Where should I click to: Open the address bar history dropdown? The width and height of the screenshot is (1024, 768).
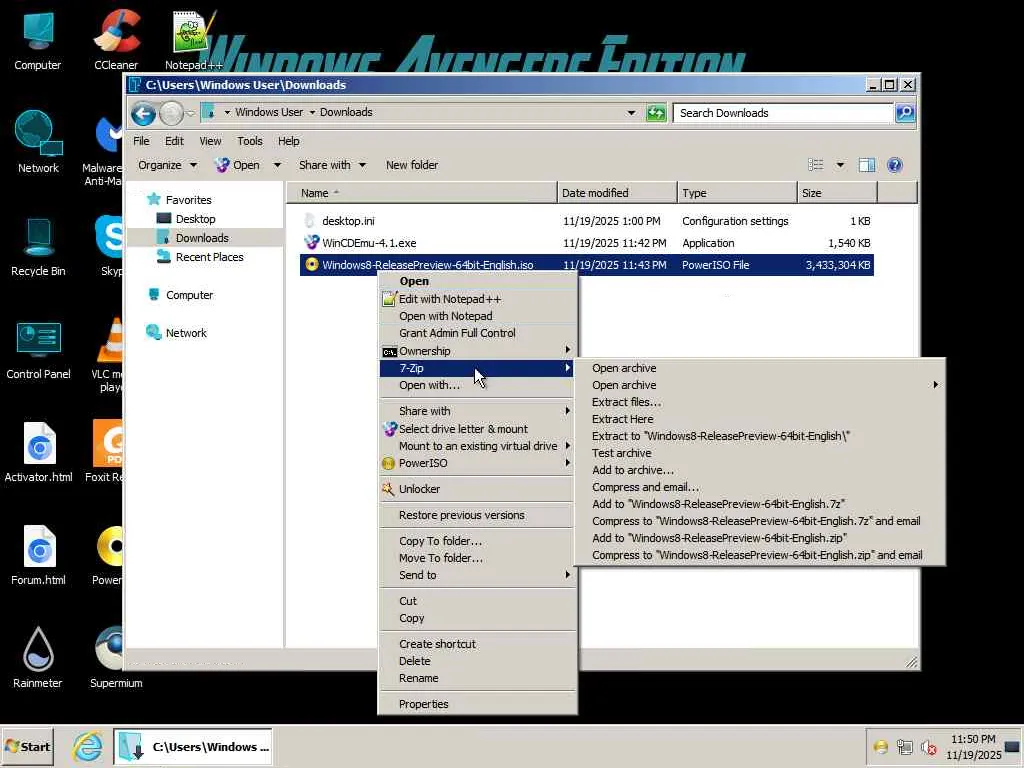coord(631,113)
